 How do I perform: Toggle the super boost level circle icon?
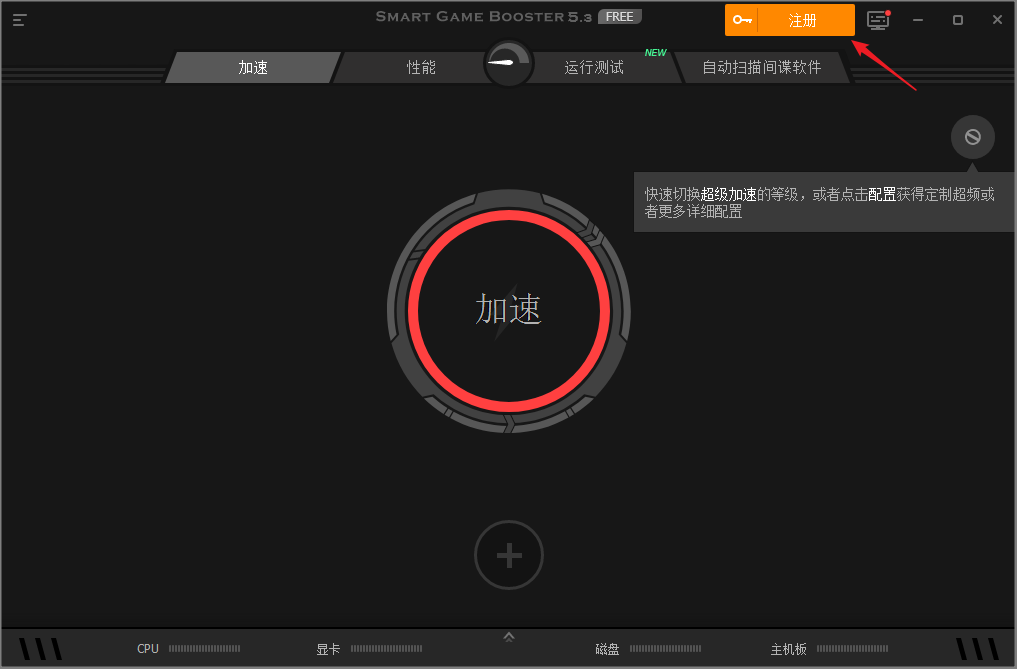(972, 137)
